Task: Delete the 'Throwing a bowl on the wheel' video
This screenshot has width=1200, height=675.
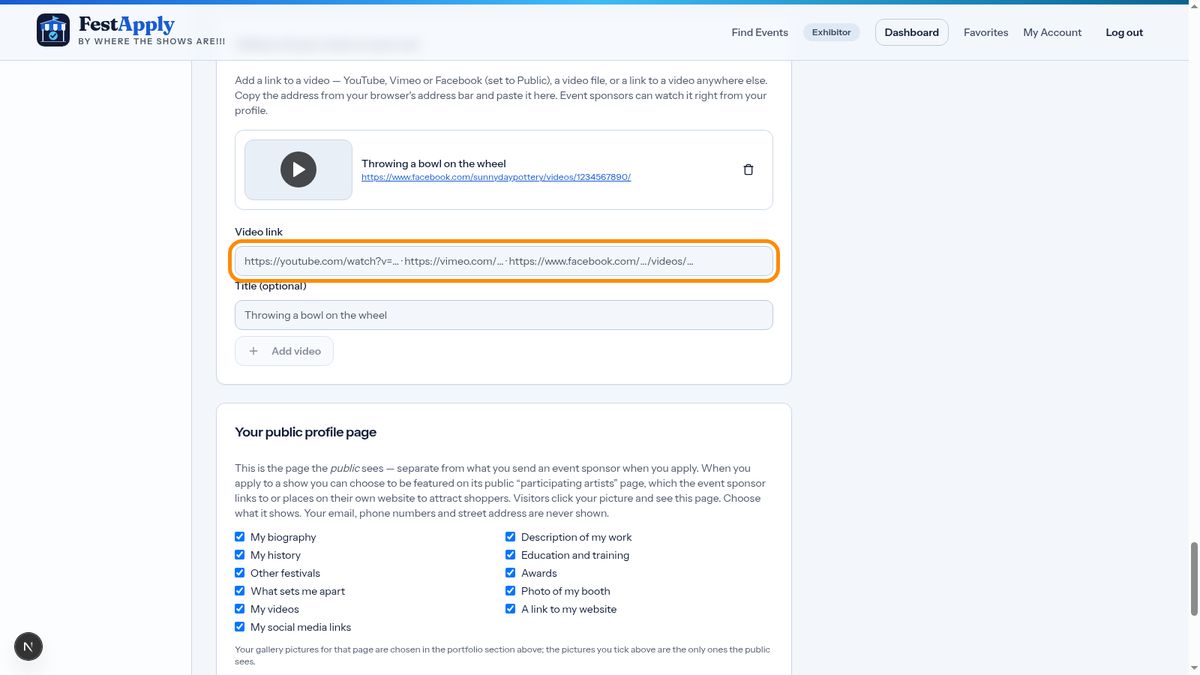Action: pos(748,170)
